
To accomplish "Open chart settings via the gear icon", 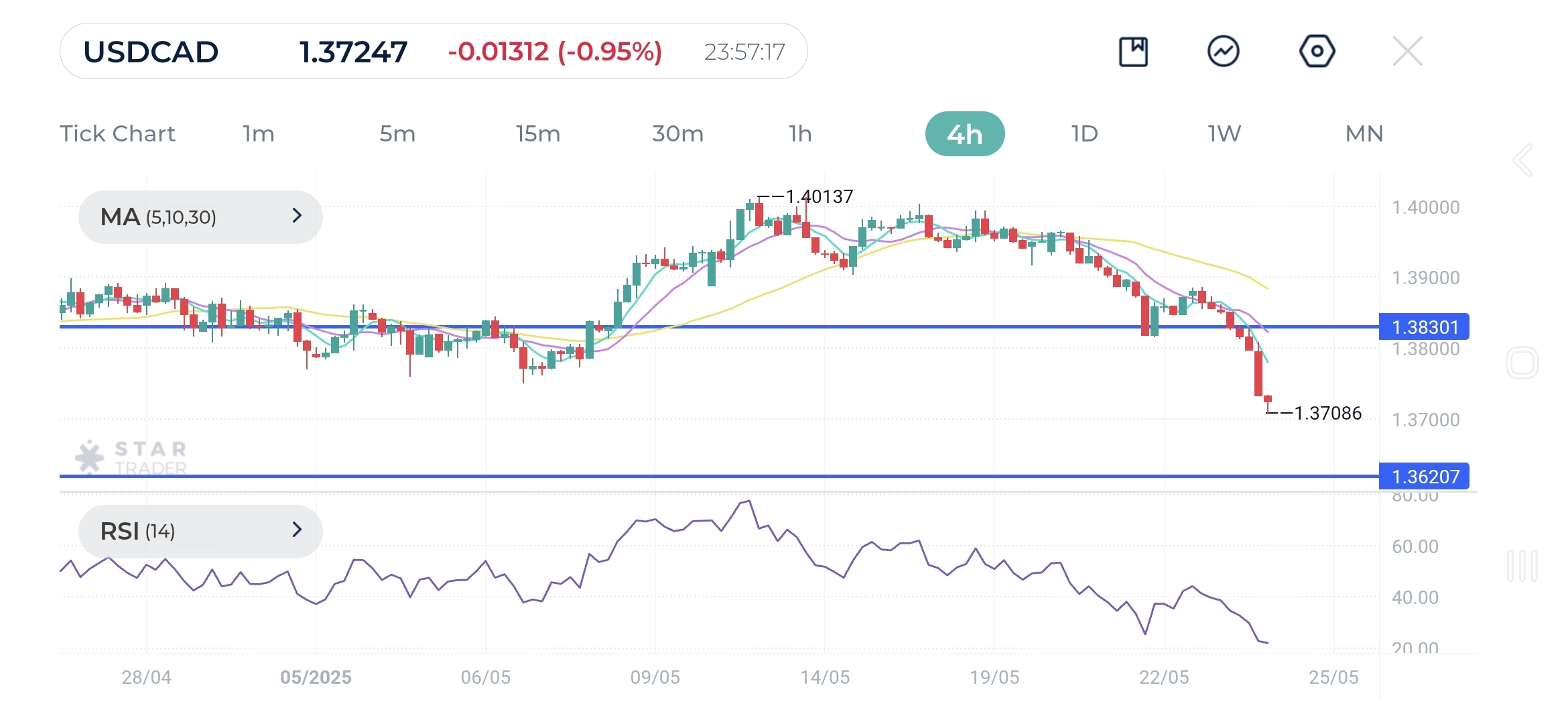I will coord(1315,50).
